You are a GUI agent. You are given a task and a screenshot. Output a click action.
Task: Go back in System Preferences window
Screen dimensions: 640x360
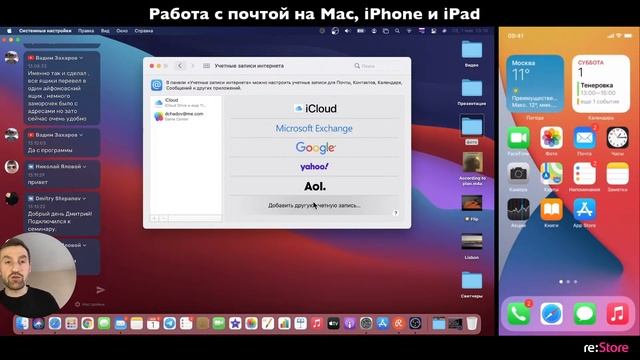(x=180, y=66)
